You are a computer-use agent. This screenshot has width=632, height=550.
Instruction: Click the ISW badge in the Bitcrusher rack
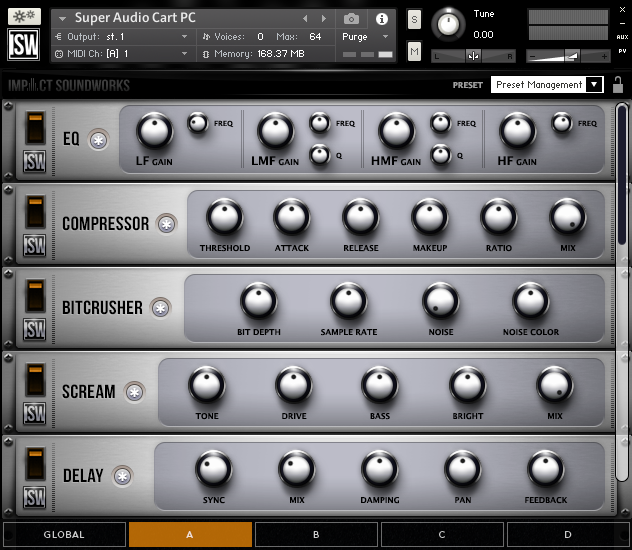point(35,329)
